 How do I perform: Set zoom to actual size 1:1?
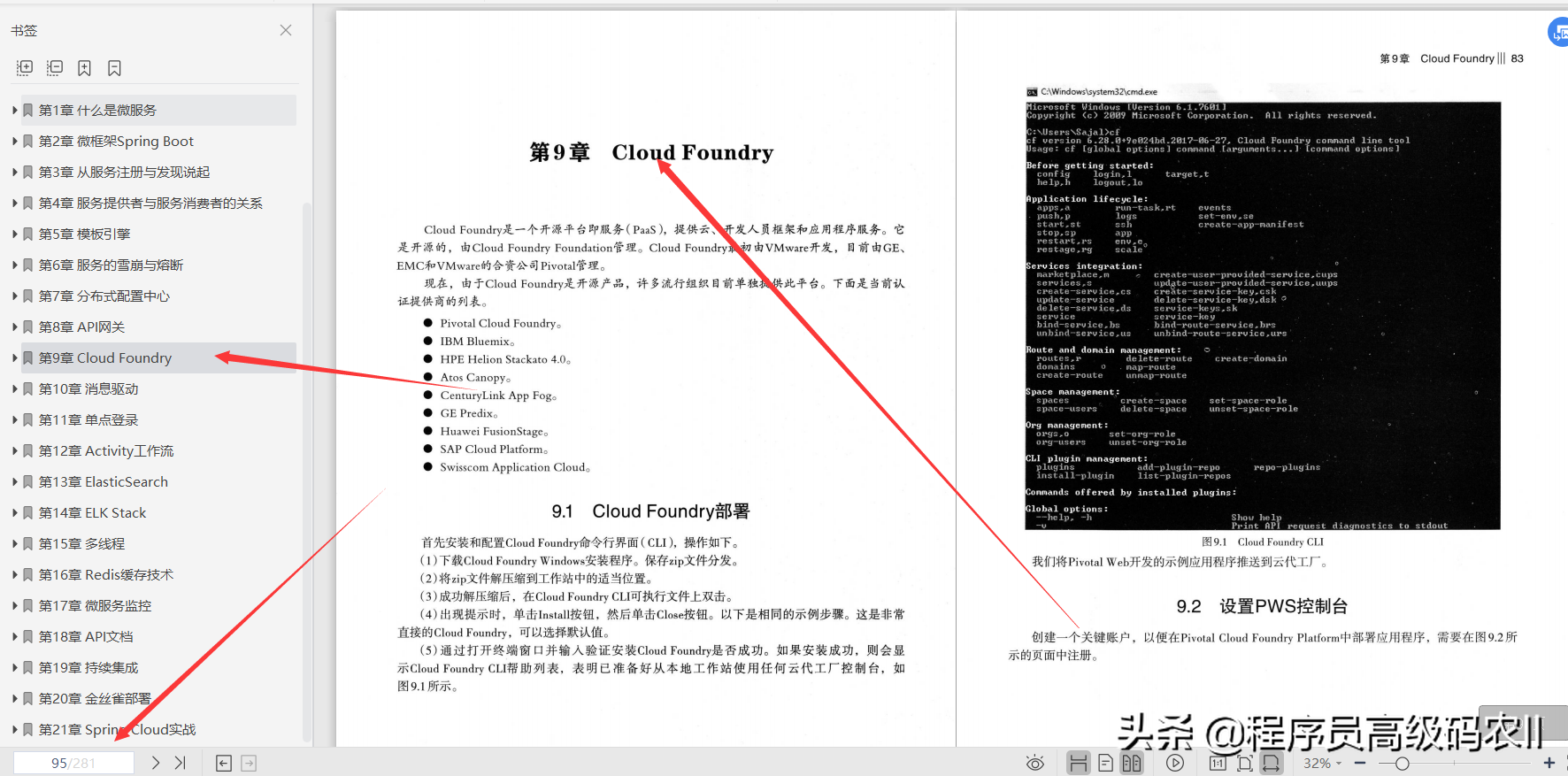coord(1218,763)
